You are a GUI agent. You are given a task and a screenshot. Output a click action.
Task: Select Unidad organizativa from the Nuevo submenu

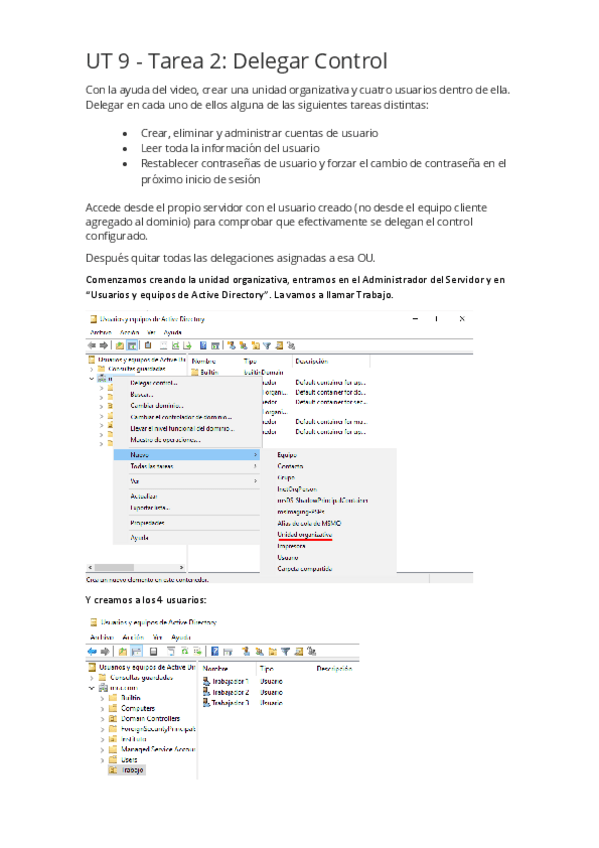click(304, 534)
